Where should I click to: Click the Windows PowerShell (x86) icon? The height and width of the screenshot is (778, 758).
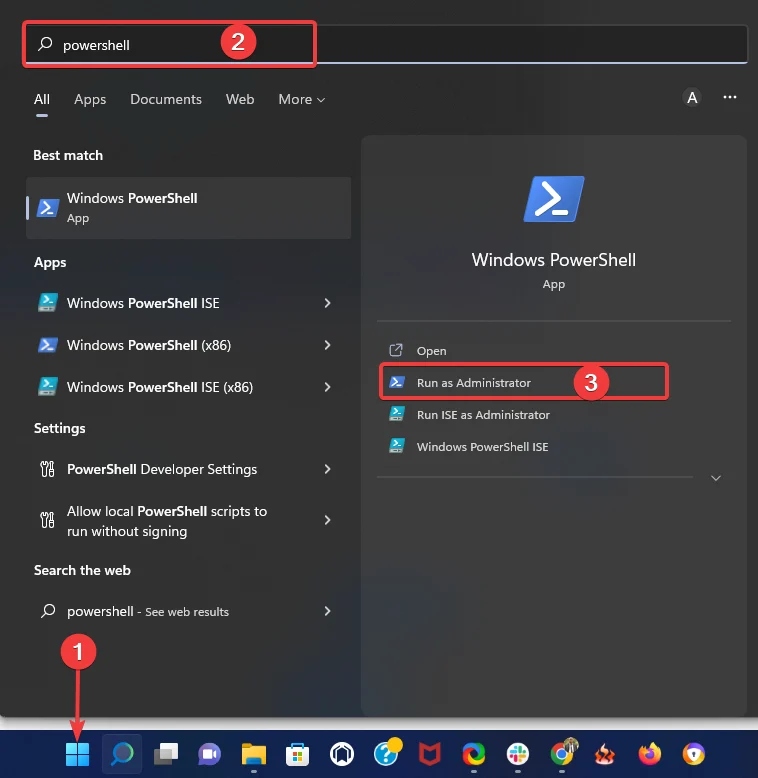click(48, 345)
